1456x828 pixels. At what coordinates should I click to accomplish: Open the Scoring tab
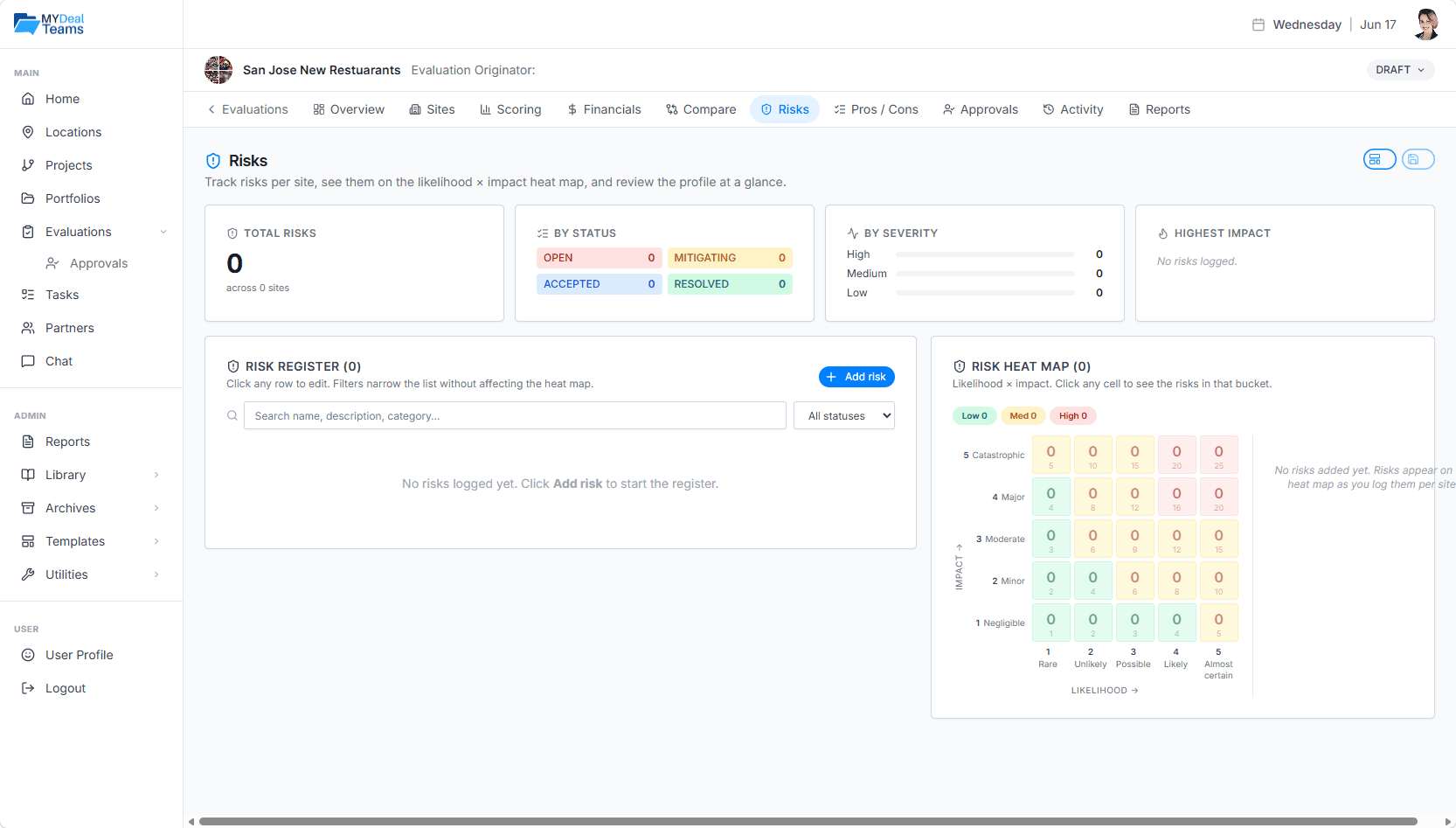point(510,109)
